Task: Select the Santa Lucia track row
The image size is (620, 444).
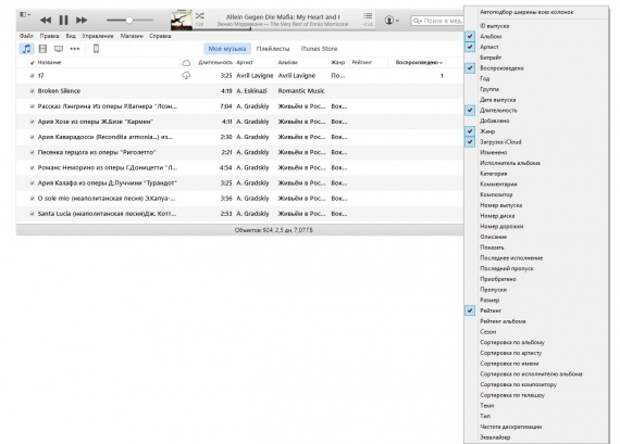Action: click(x=239, y=213)
